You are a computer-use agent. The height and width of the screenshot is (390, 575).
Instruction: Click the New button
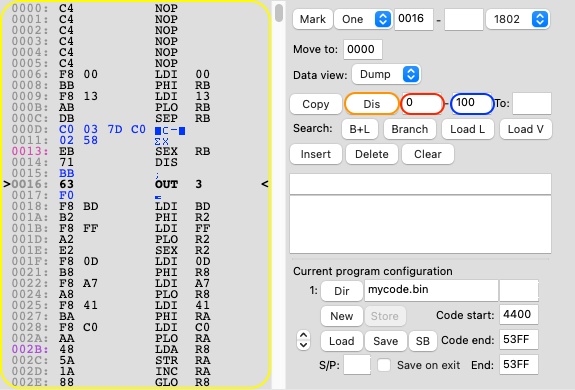click(341, 316)
